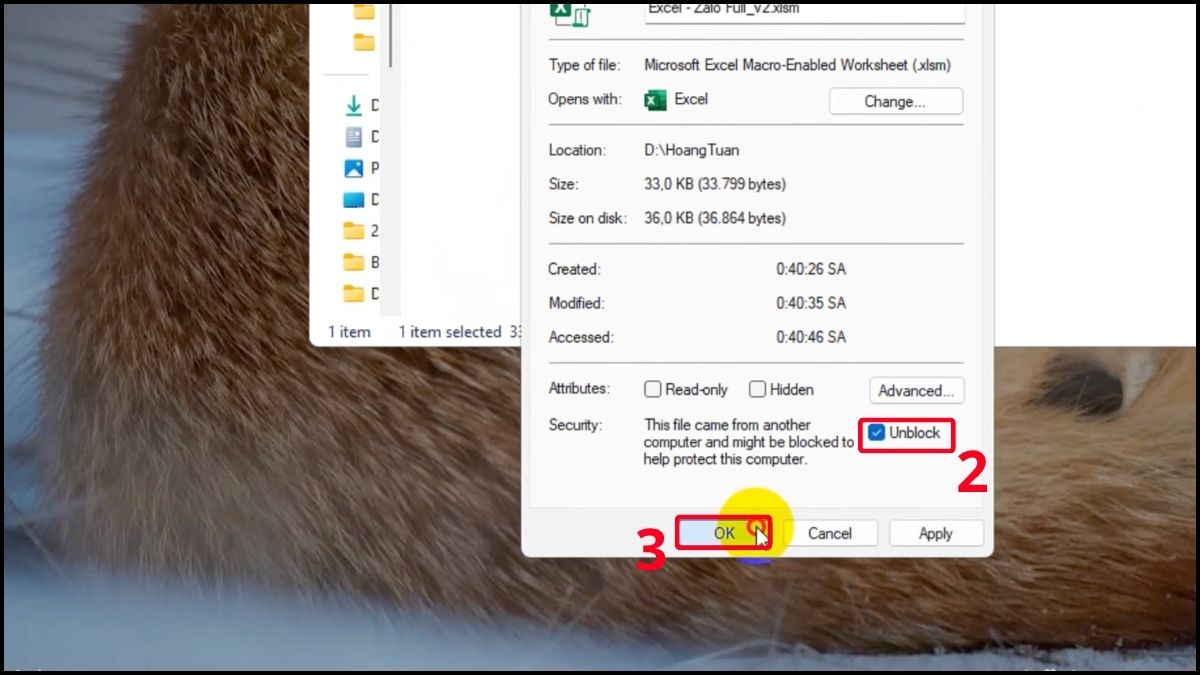Click the Accessed time 0:40:46 SA
The image size is (1200, 675).
tap(811, 337)
